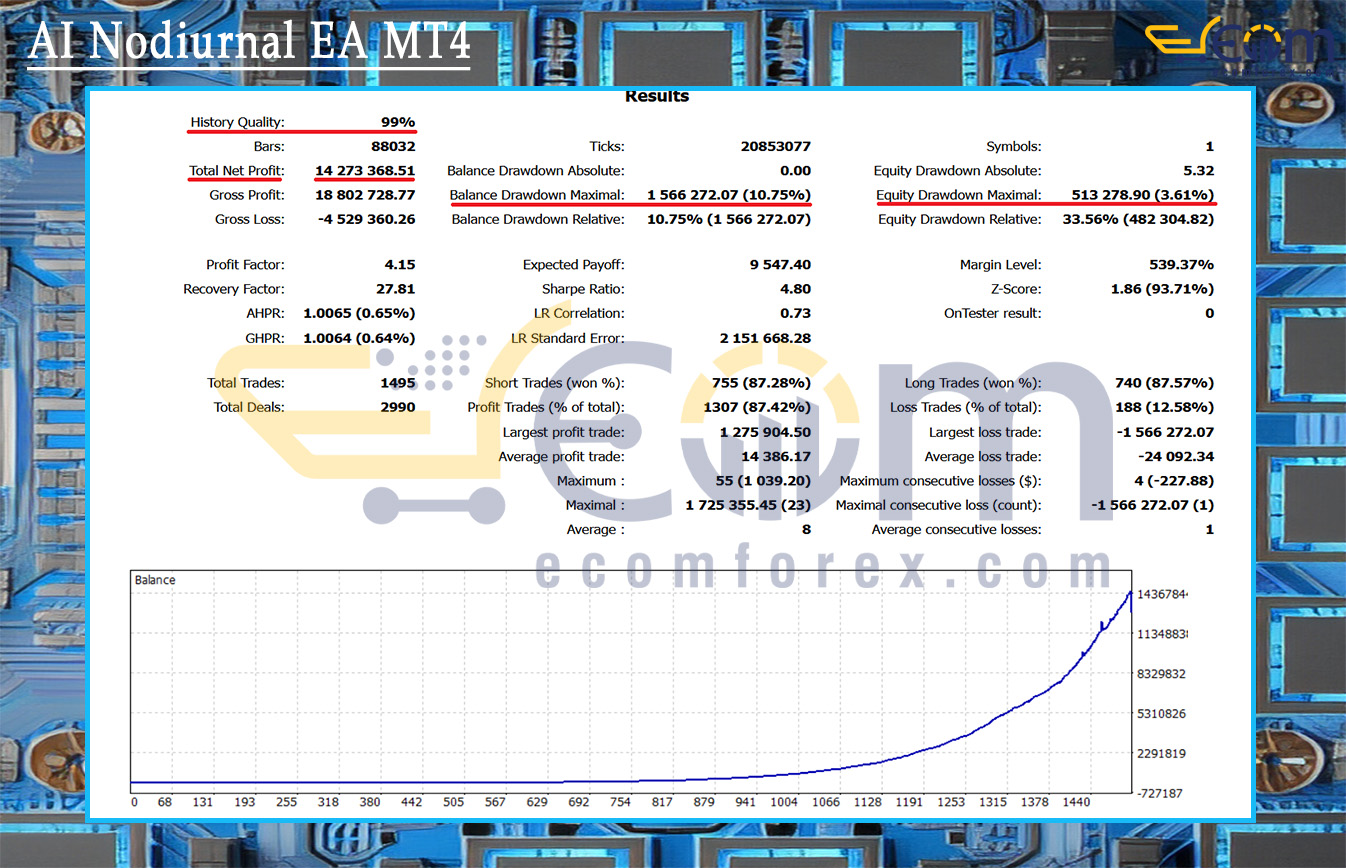Image resolution: width=1346 pixels, height=868 pixels.
Task: Click the Balance label on the chart
Action: [x=155, y=580]
